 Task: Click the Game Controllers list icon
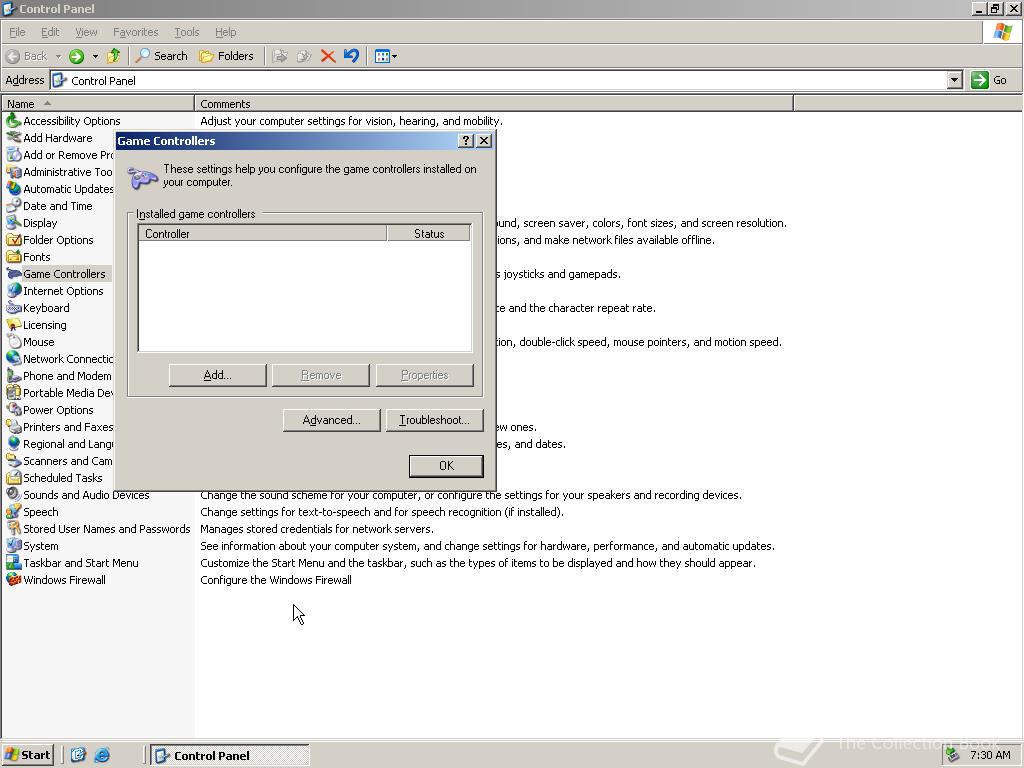pos(13,274)
